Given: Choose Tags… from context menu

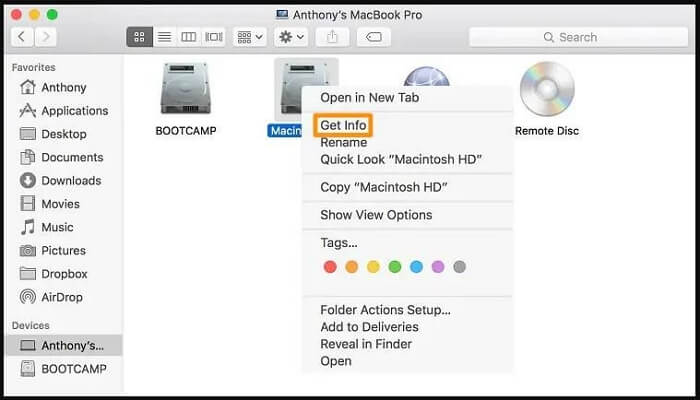Looking at the screenshot, I should [x=339, y=243].
